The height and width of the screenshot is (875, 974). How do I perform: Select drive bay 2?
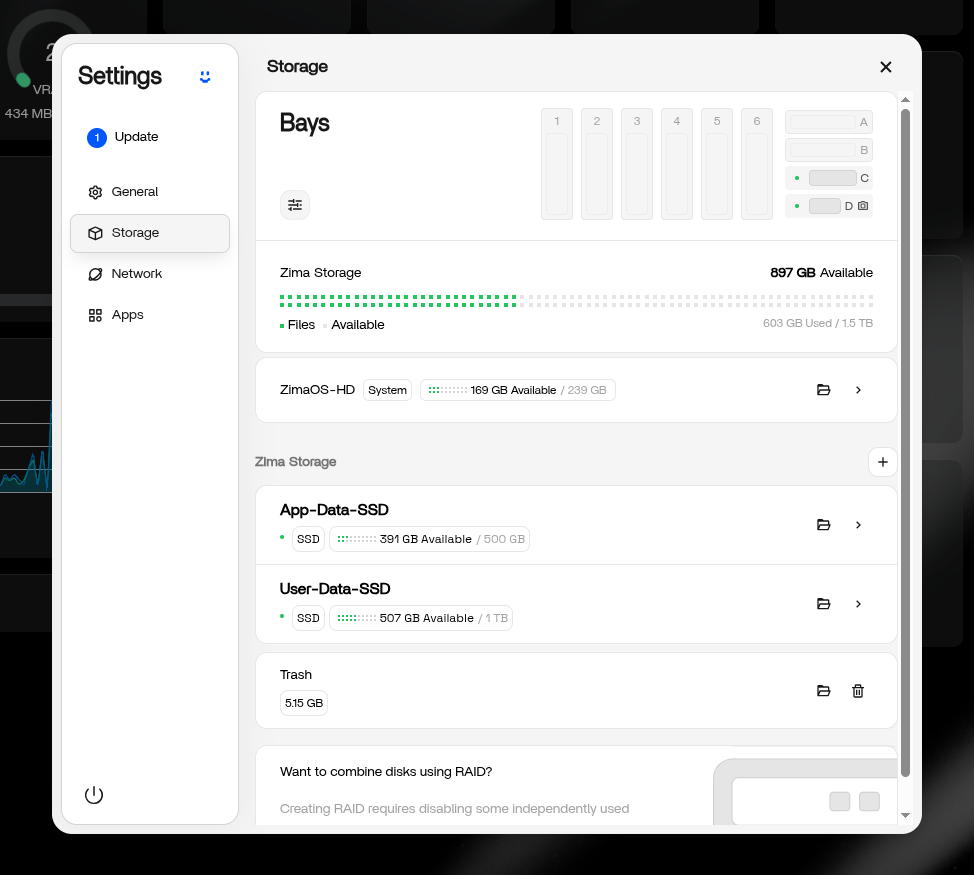click(596, 164)
